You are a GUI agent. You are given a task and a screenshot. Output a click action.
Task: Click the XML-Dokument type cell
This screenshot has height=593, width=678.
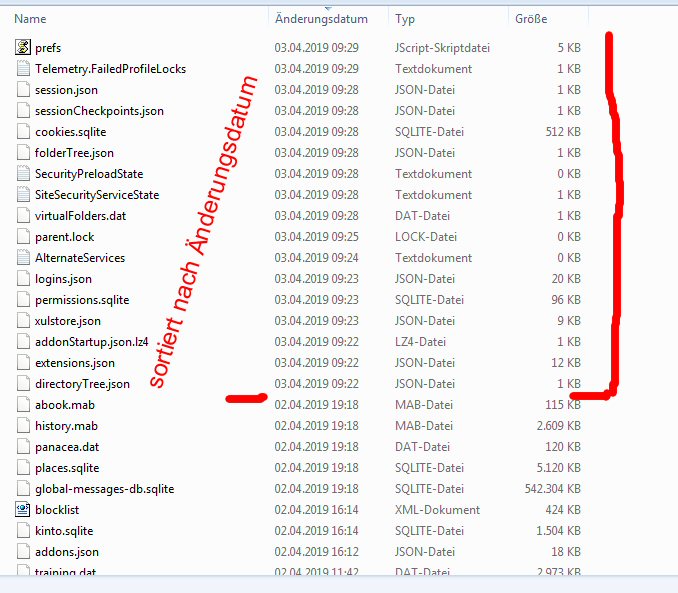click(437, 510)
